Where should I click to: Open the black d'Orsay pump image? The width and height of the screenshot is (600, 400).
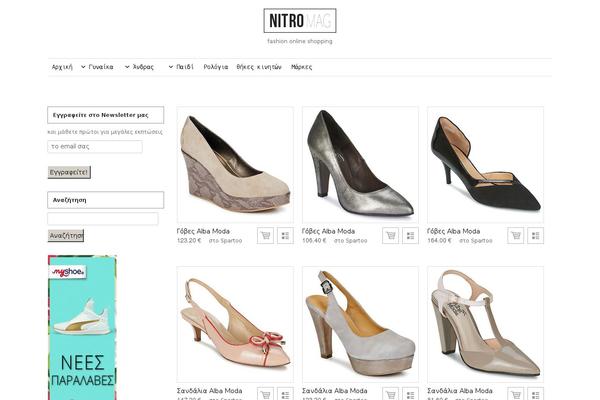click(486, 165)
